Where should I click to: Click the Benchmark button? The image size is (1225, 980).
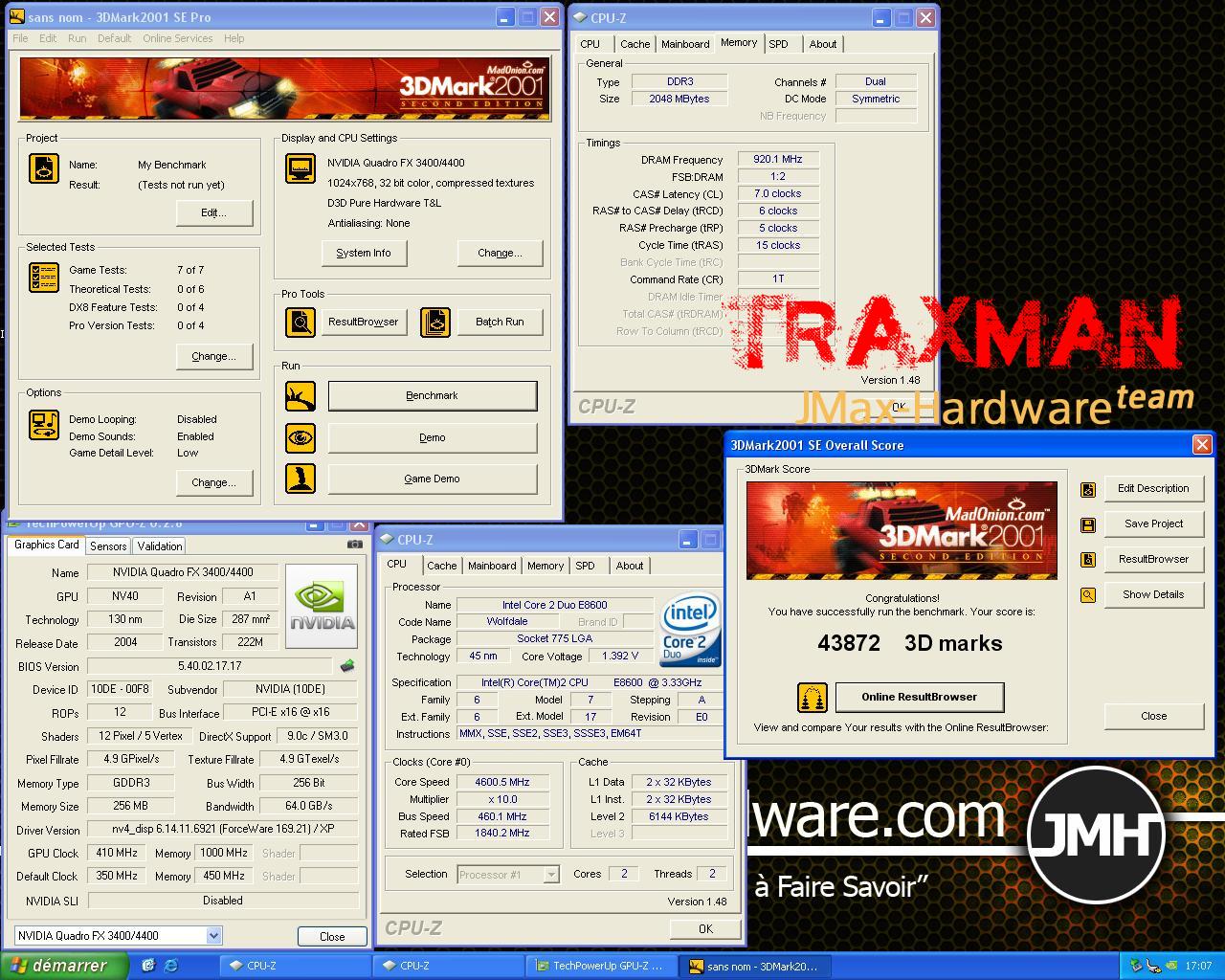tap(433, 395)
